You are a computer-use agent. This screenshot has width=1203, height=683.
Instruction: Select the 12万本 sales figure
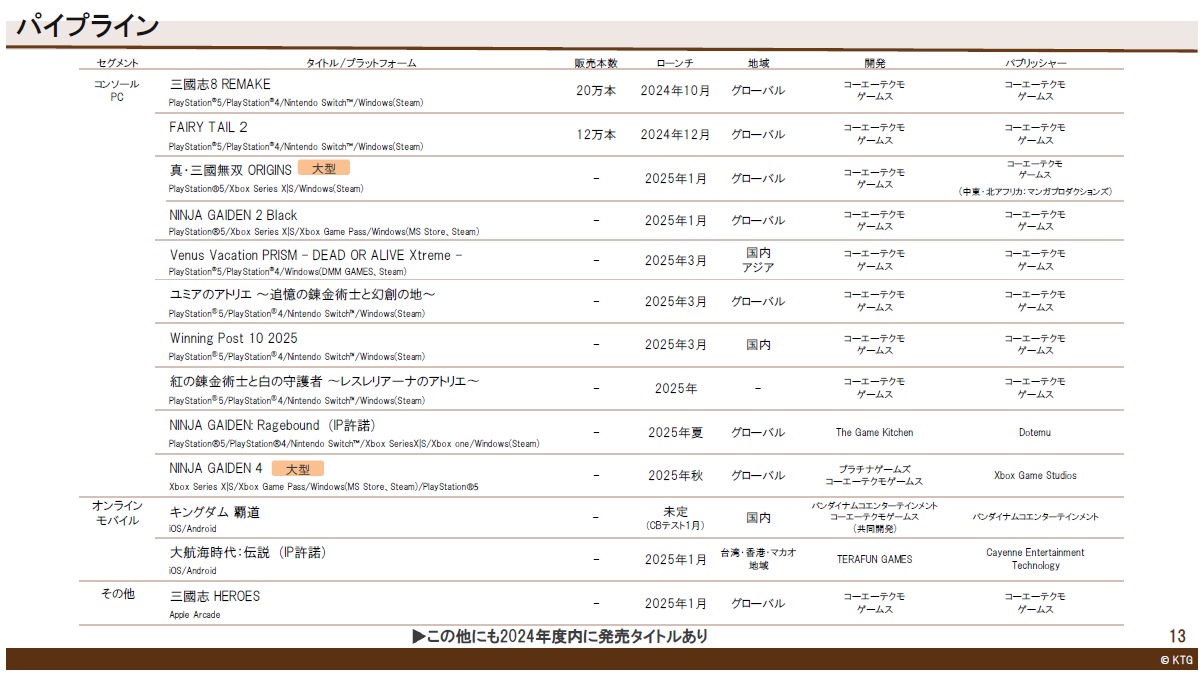pyautogui.click(x=596, y=134)
